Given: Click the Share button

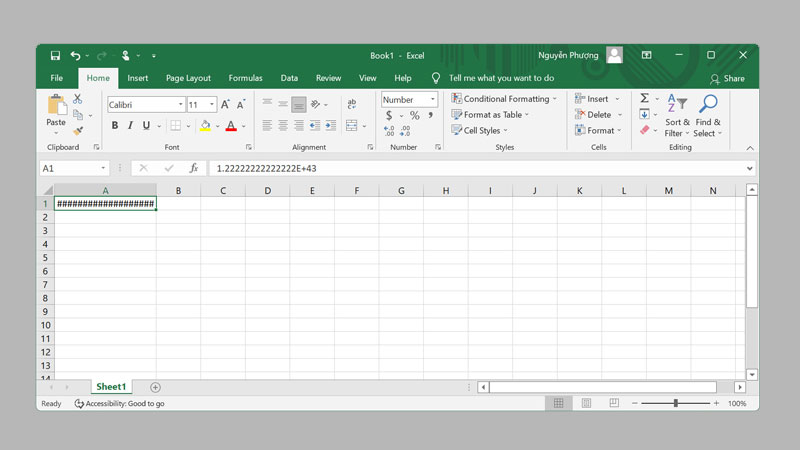Looking at the screenshot, I should coord(727,79).
